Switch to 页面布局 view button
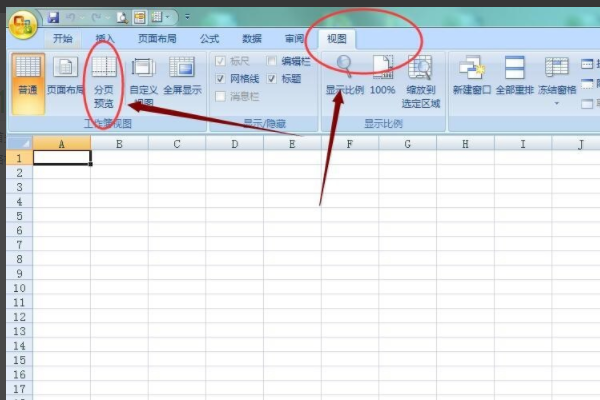600x400 pixels. click(65, 76)
